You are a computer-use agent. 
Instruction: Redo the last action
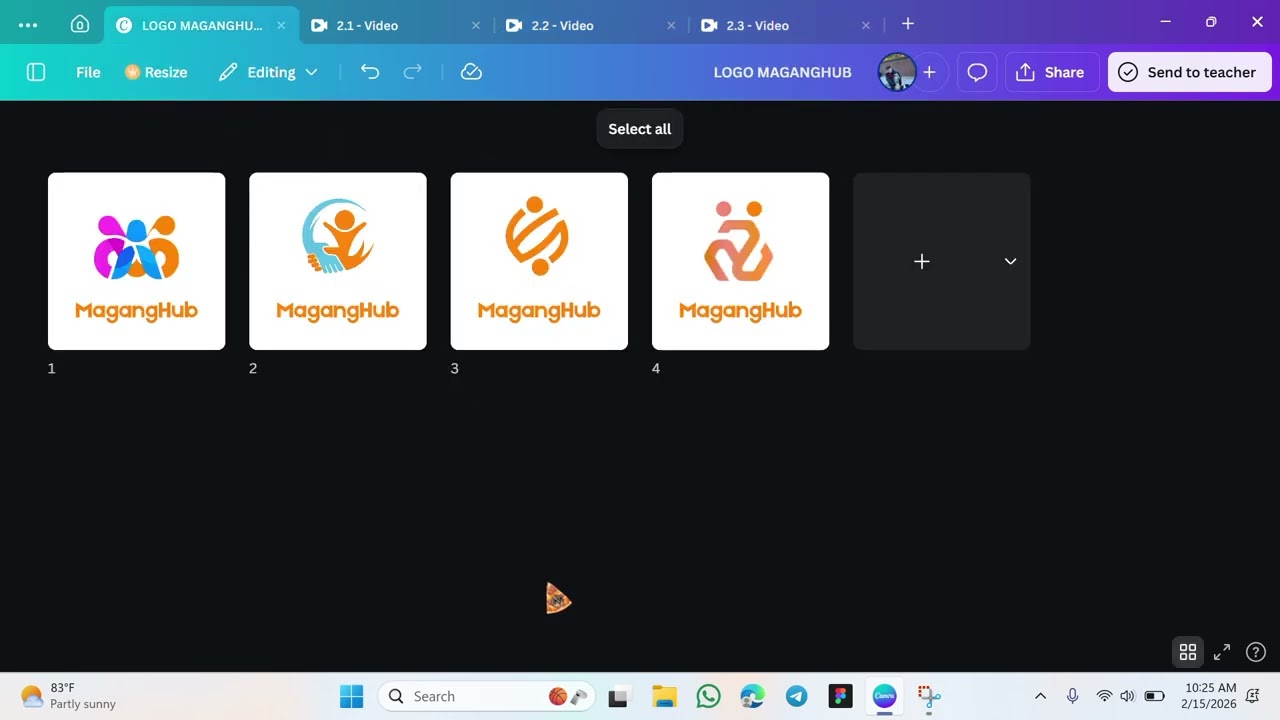pyautogui.click(x=412, y=72)
